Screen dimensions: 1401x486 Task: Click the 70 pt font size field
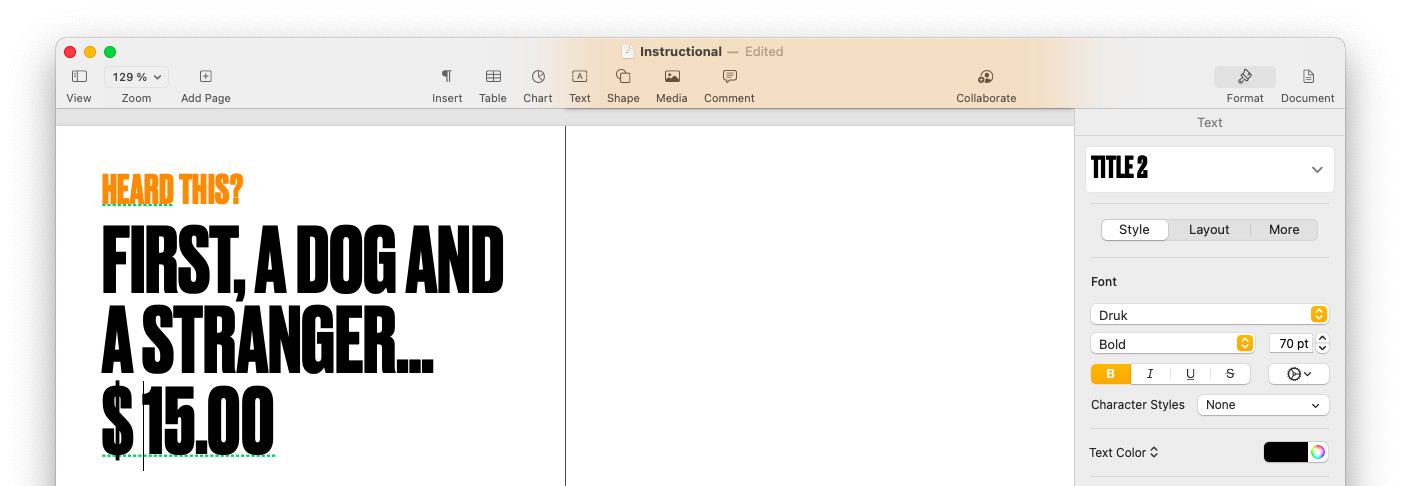[1291, 344]
